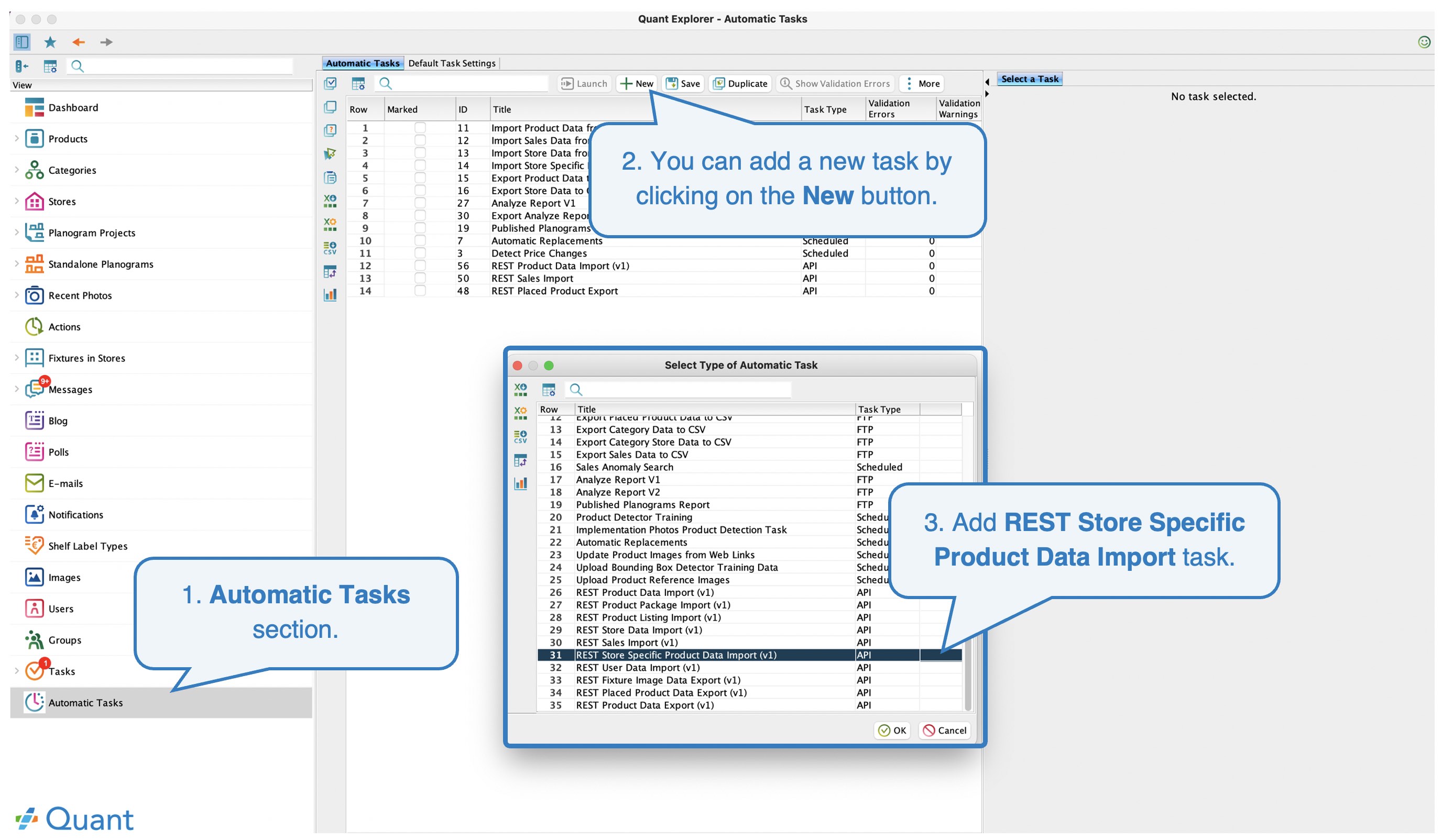1442x840 pixels.
Task: Dismiss dialog with Cancel button
Action: pyautogui.click(x=944, y=730)
